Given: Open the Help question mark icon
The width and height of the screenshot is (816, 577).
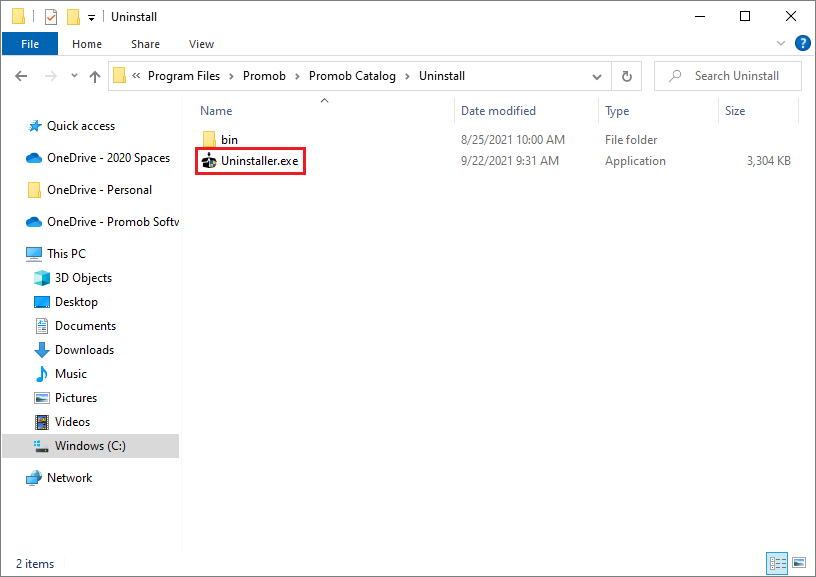Looking at the screenshot, I should [802, 43].
